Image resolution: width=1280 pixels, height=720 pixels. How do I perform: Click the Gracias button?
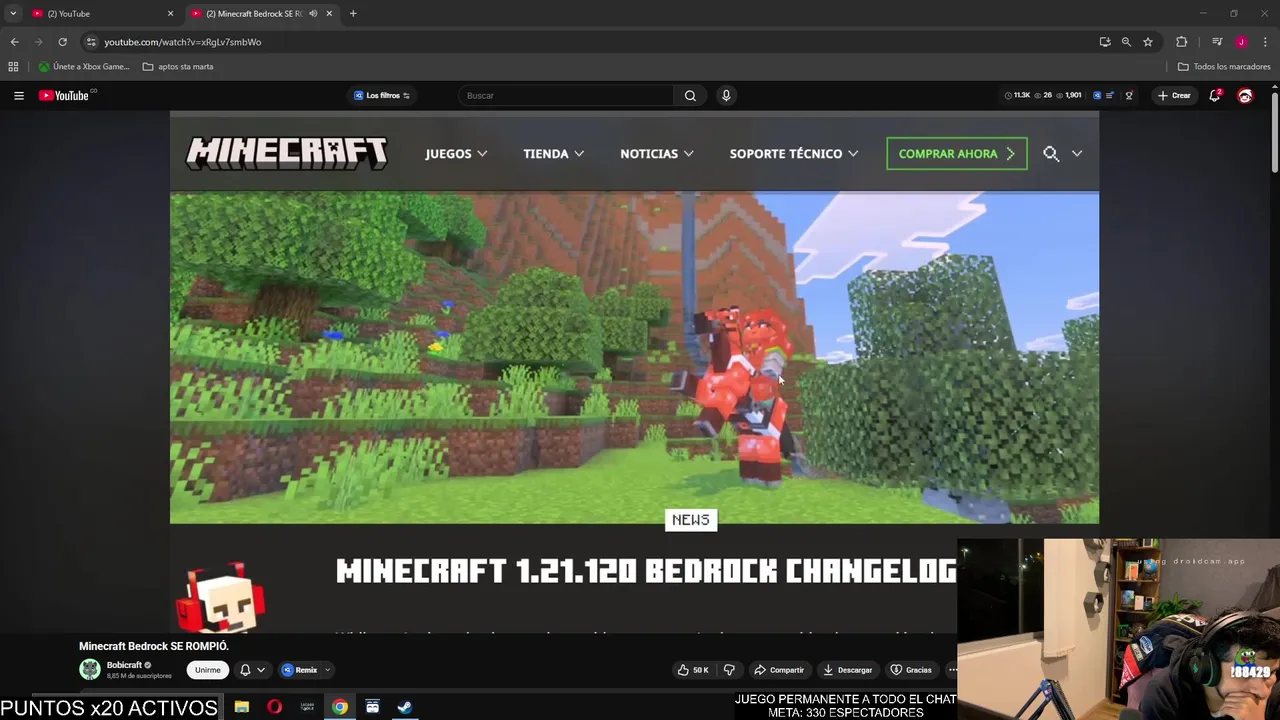pyautogui.click(x=911, y=670)
